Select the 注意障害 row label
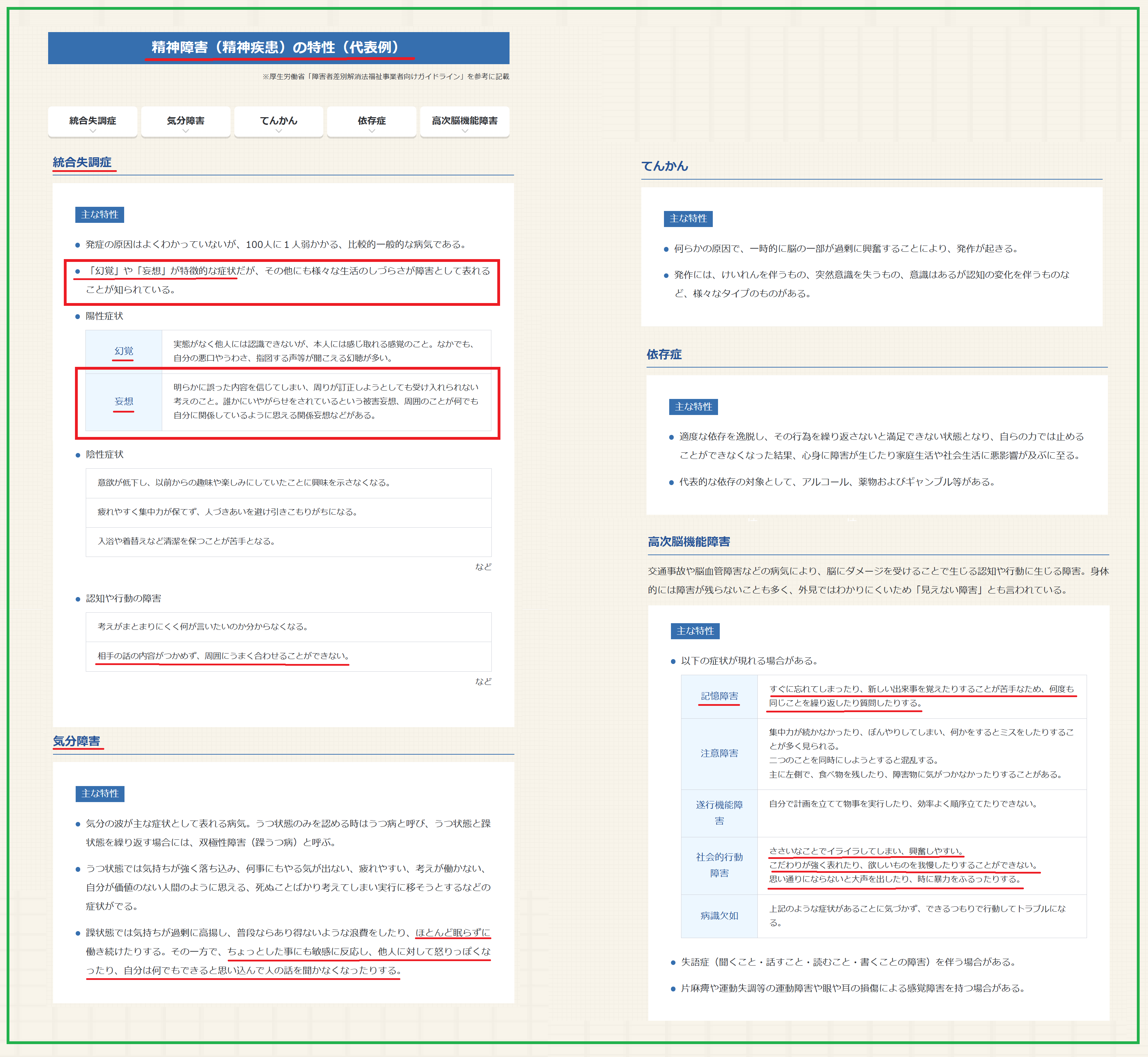Image resolution: width=1148 pixels, height=1057 pixels. [719, 753]
